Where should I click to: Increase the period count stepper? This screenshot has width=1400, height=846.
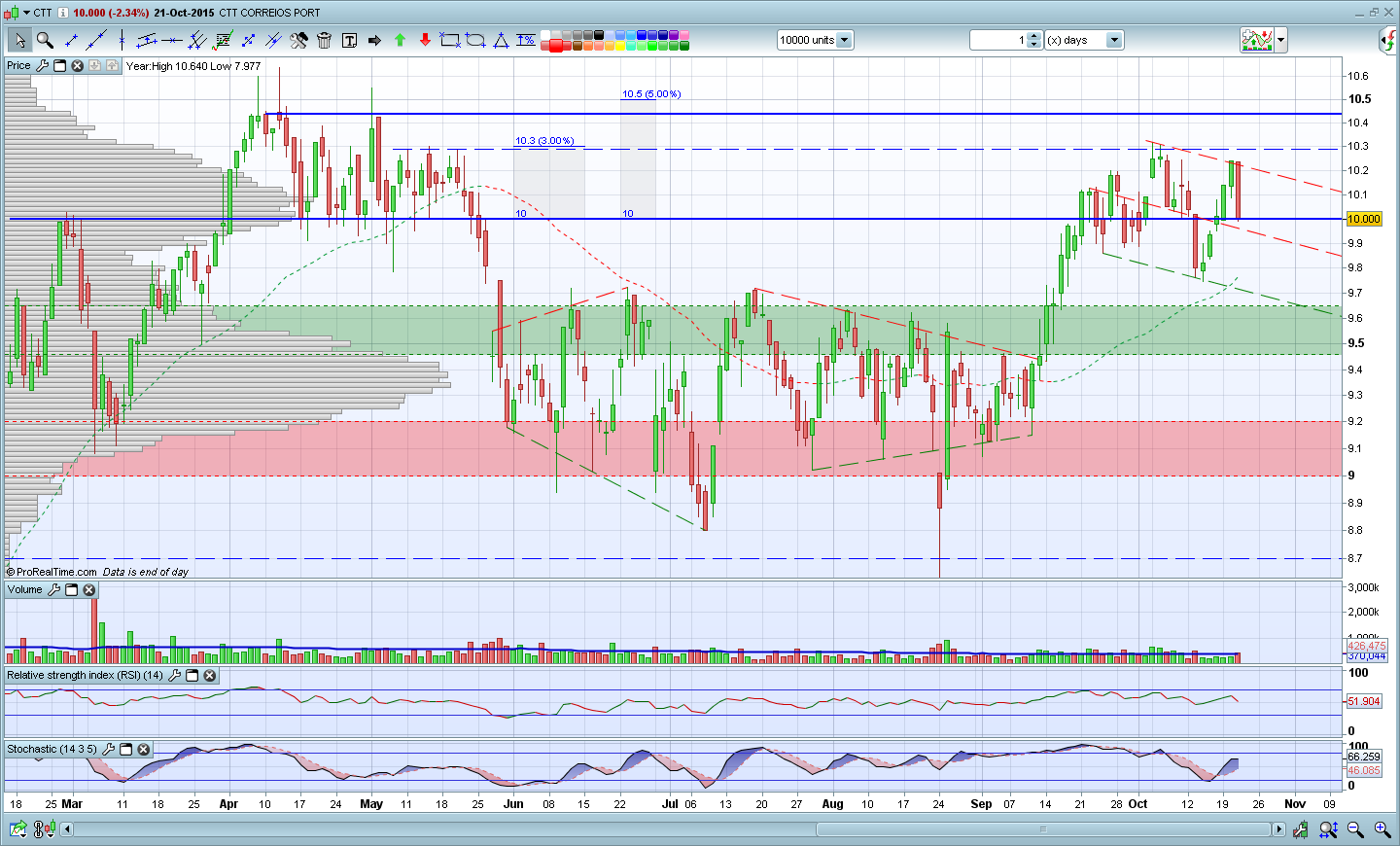[1033, 36]
